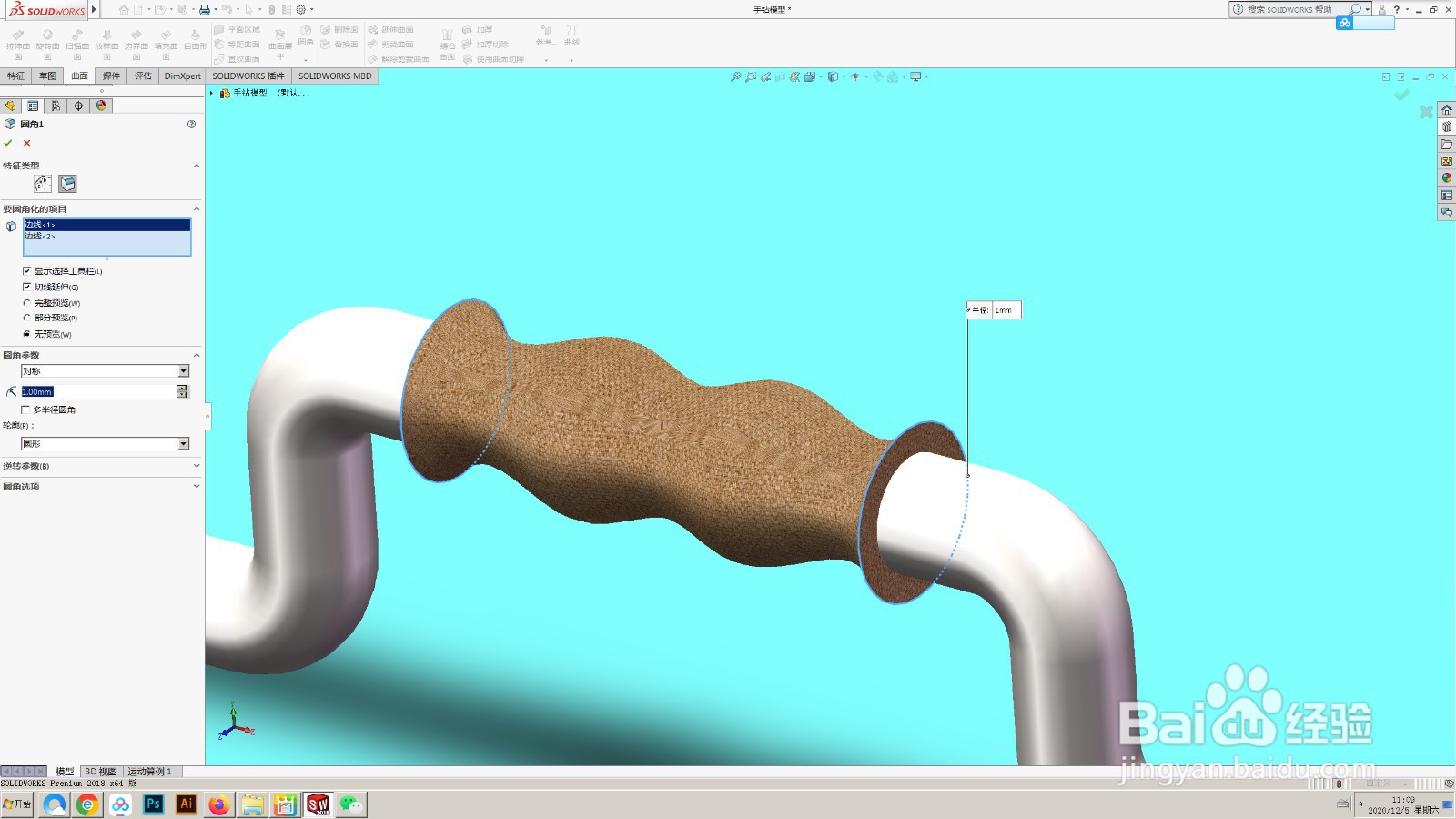
Task: Confirm the fillet with the green checkmark
Action: click(x=8, y=143)
